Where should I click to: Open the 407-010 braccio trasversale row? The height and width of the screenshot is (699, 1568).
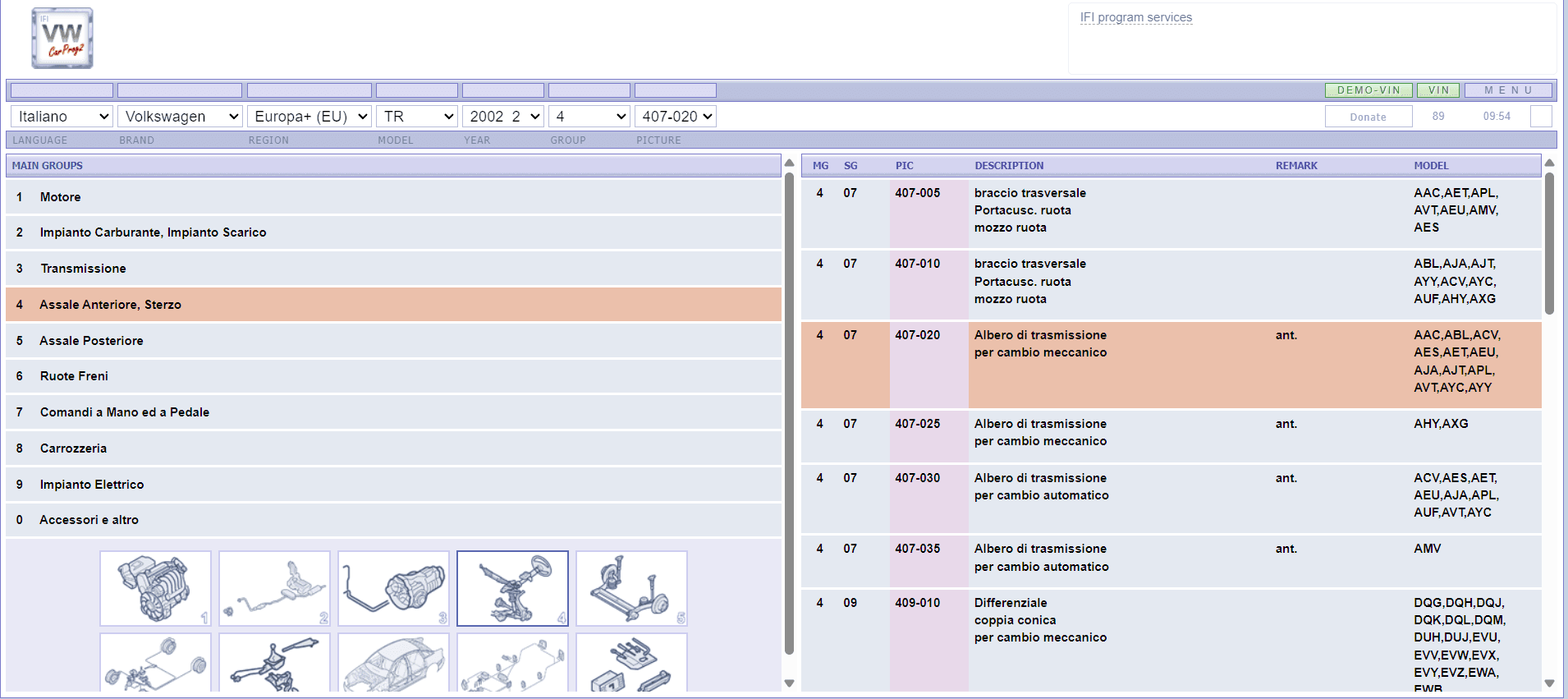pyautogui.click(x=1171, y=285)
